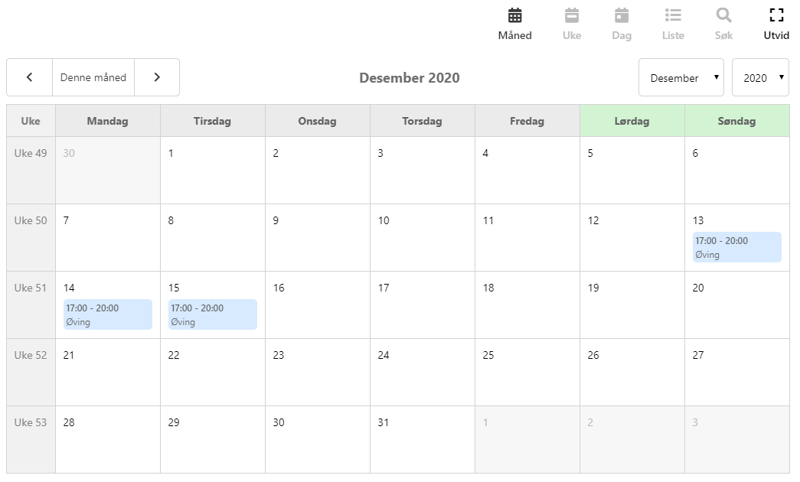The image size is (800, 482).
Task: Show the Dag day view
Action: [x=622, y=24]
